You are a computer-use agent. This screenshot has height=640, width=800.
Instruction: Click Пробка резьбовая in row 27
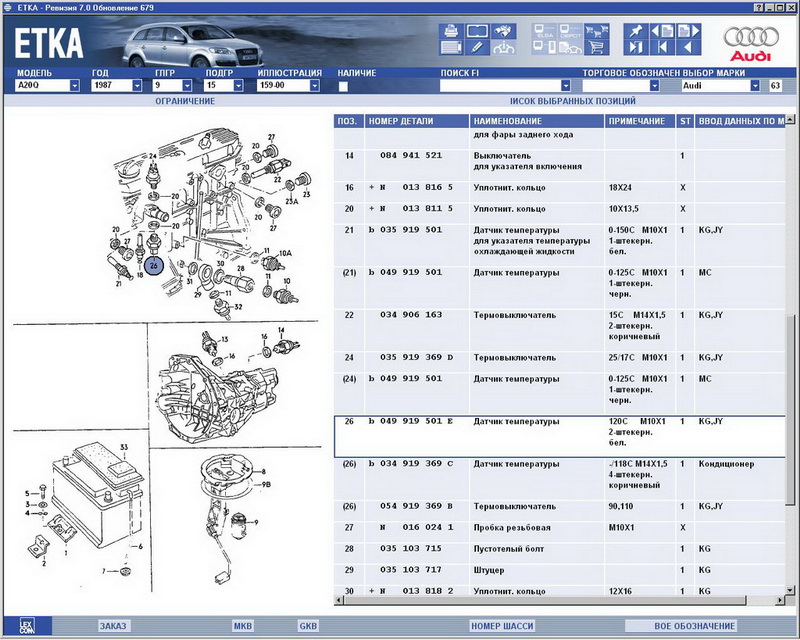[x=512, y=528]
